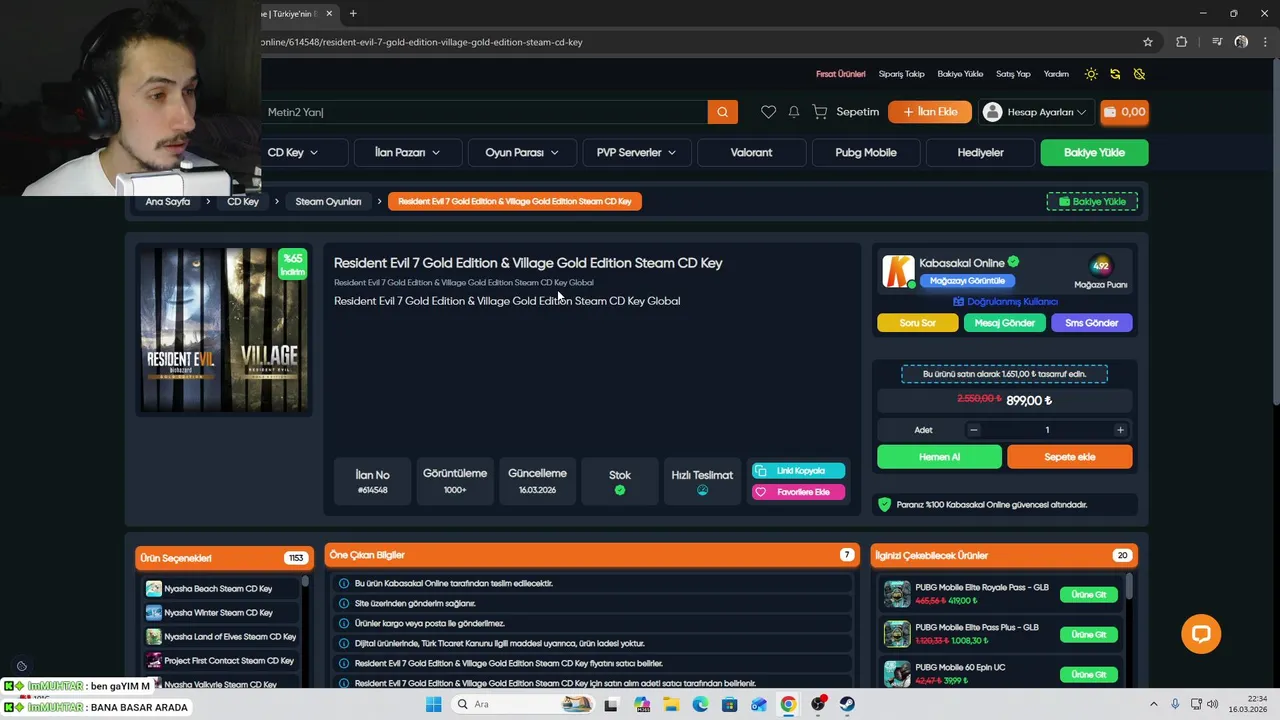Open Chrome extensions puzzle icon
Image resolution: width=1280 pixels, height=720 pixels.
(1182, 42)
